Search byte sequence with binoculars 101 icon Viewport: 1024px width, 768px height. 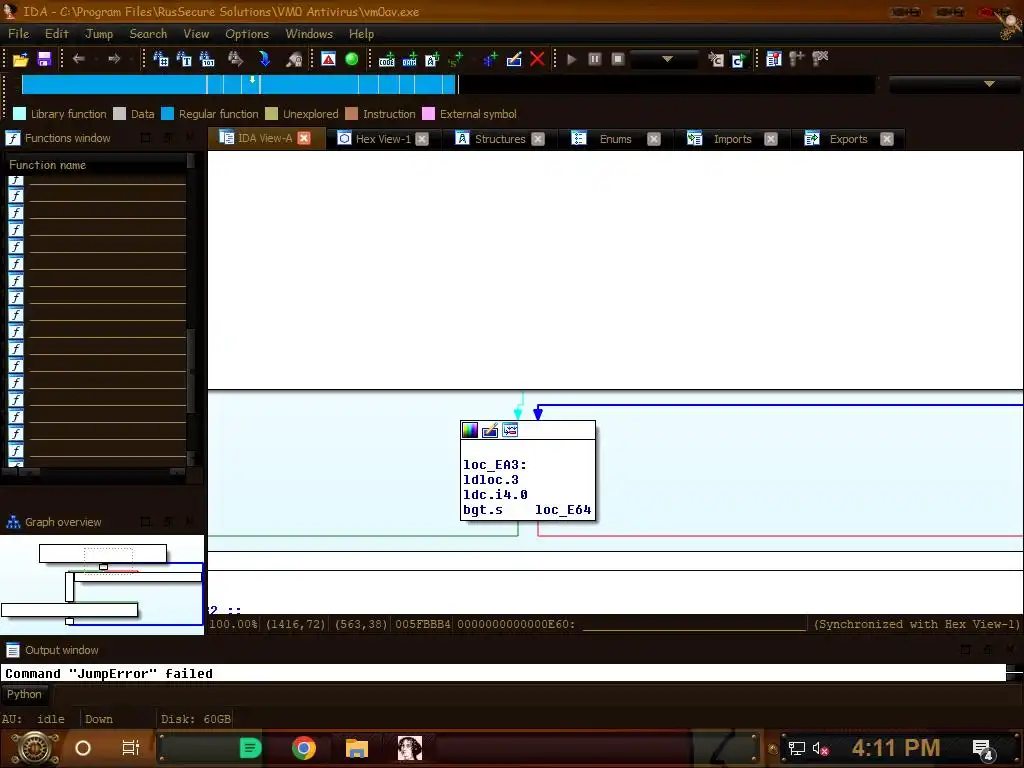pyautogui.click(x=207, y=59)
